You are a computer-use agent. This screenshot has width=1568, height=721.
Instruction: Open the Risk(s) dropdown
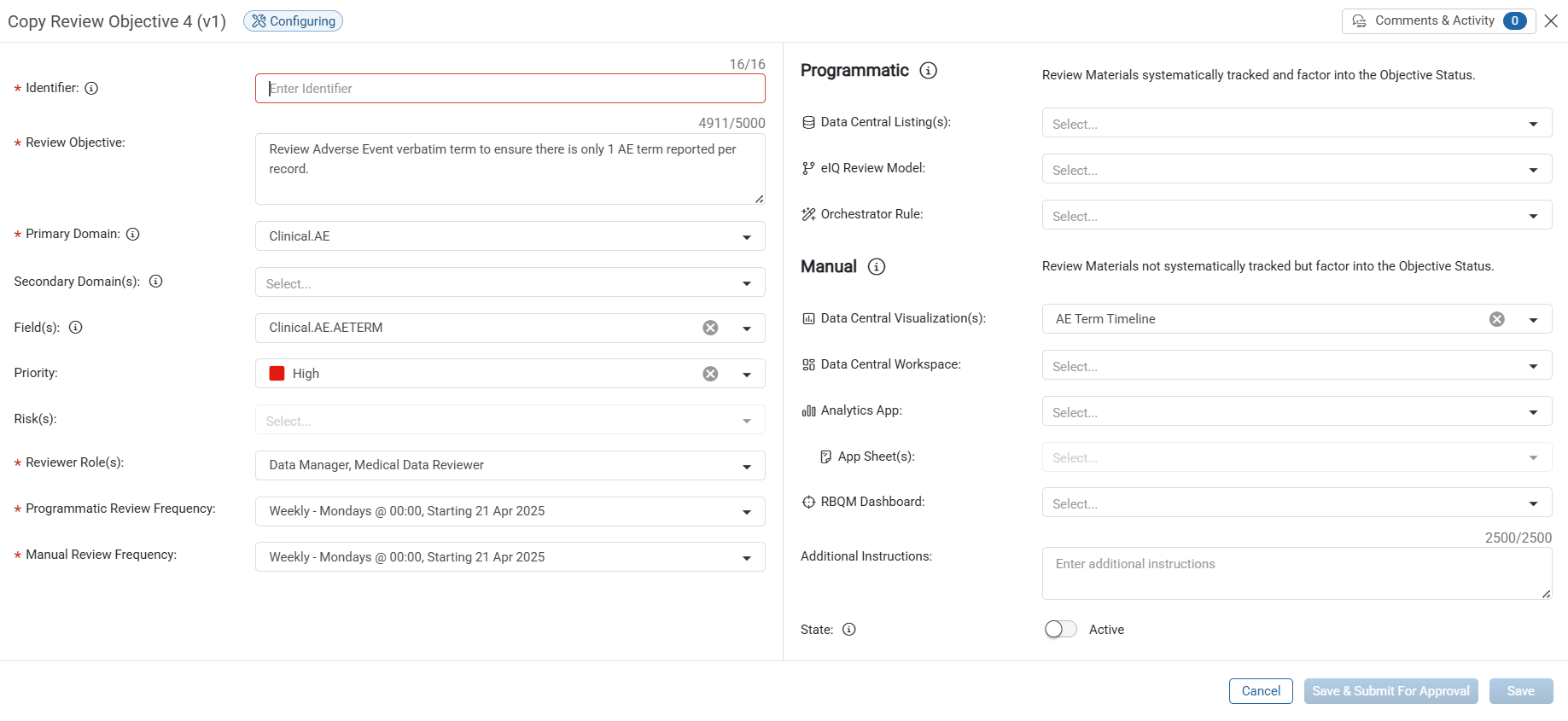coord(510,420)
